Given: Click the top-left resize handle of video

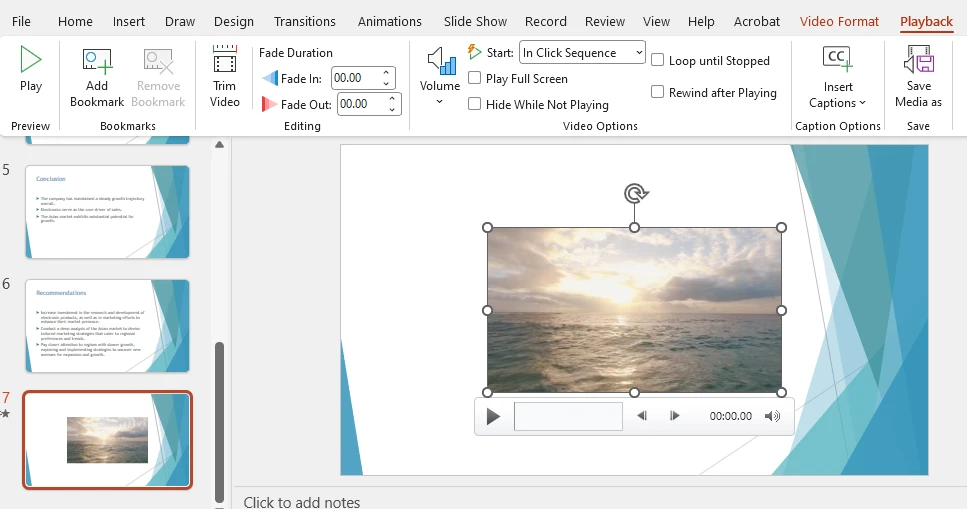Looking at the screenshot, I should (487, 228).
